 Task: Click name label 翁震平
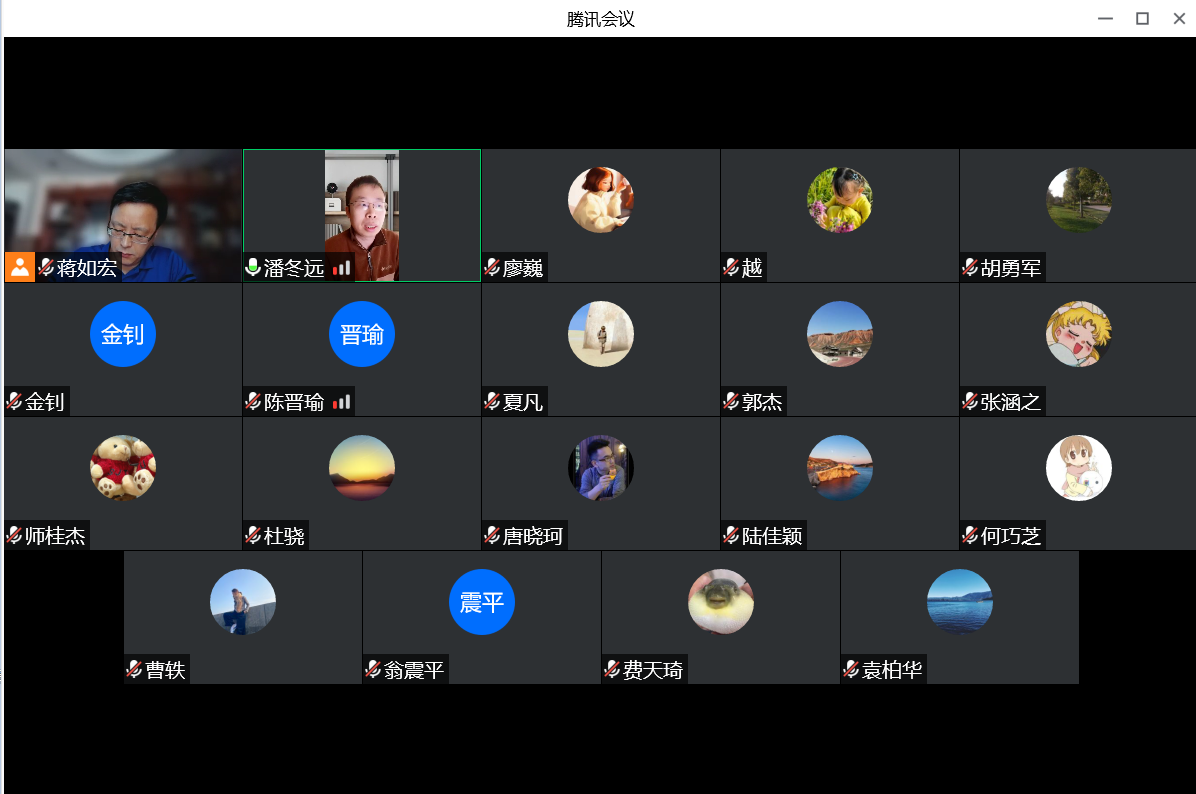pyautogui.click(x=413, y=670)
